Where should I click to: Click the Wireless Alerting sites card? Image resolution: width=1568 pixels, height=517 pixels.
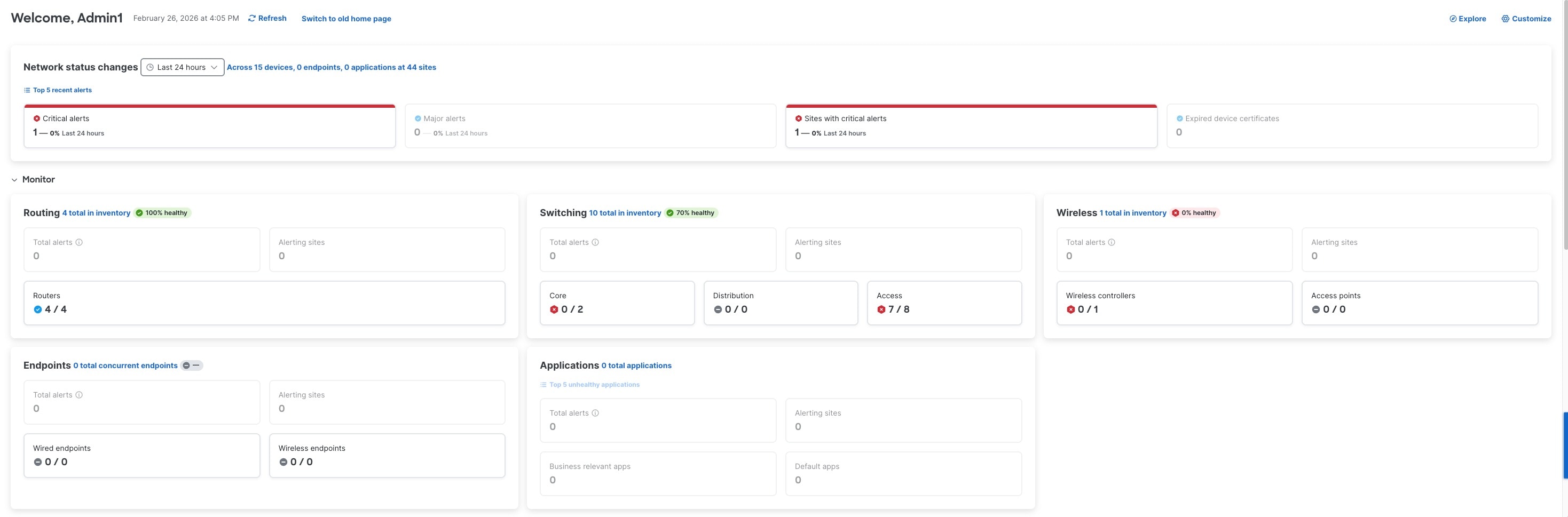(x=1420, y=249)
